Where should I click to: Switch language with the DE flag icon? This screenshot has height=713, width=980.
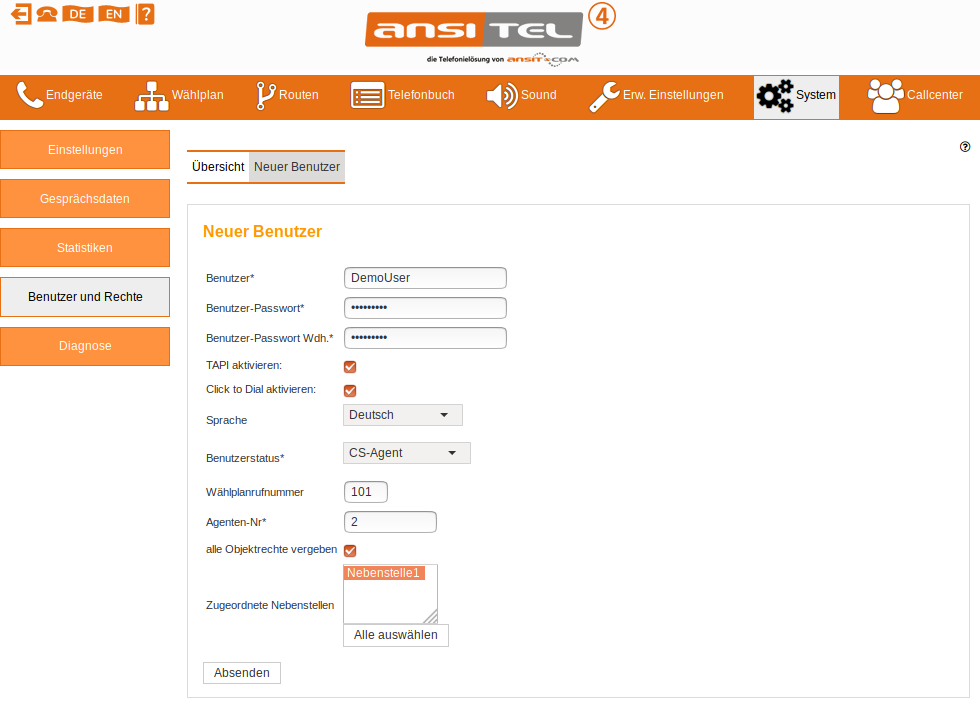pos(77,14)
